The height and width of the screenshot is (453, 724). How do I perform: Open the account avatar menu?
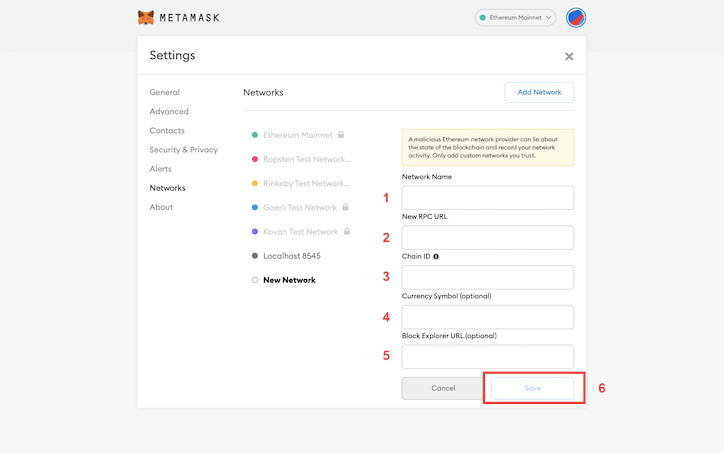(x=576, y=18)
